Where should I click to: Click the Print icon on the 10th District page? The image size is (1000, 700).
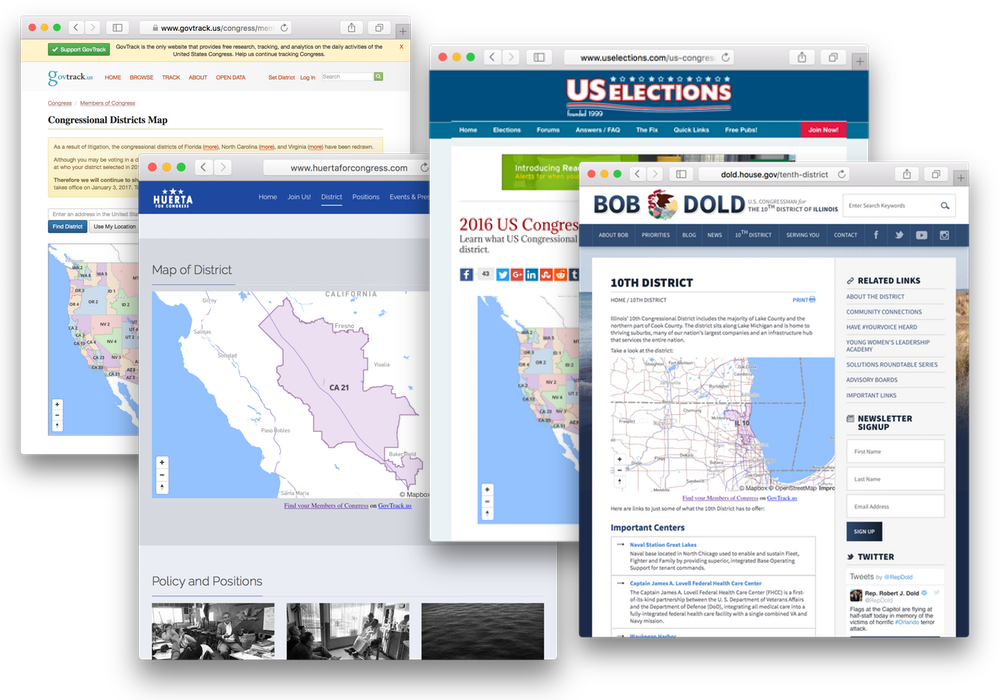[804, 299]
